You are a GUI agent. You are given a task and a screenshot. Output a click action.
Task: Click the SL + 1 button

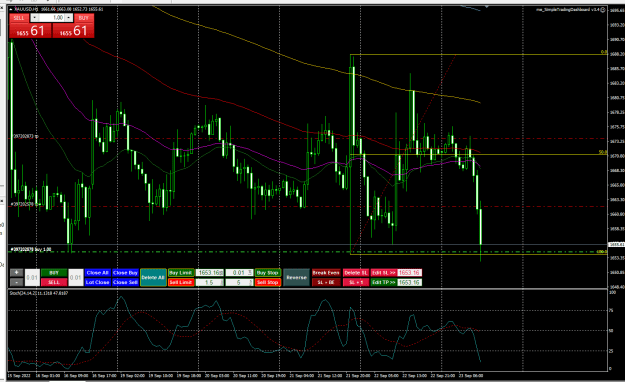(356, 282)
